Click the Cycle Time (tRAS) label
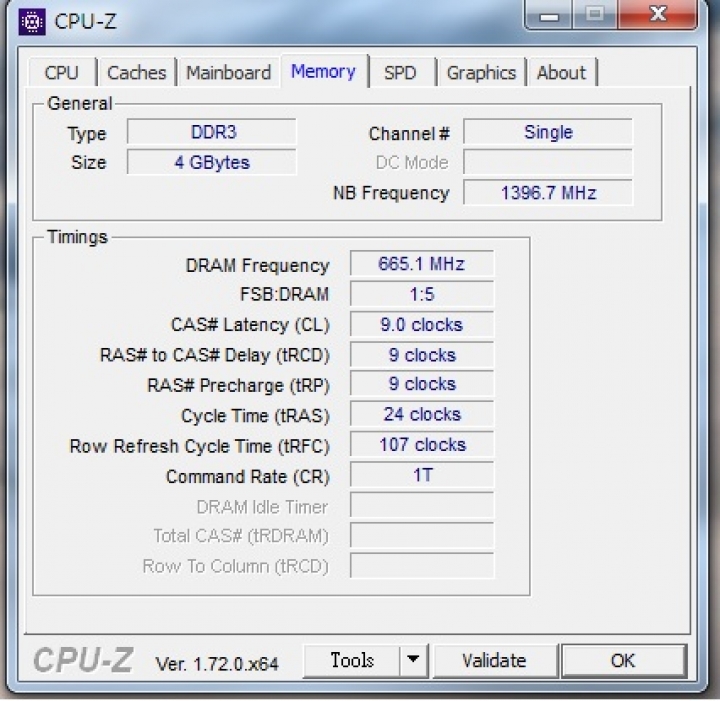This screenshot has height=701, width=720. [x=255, y=416]
